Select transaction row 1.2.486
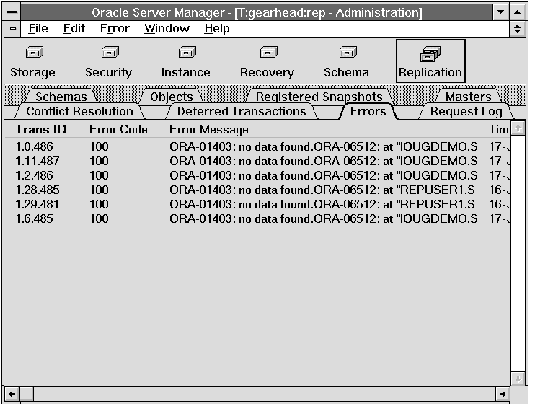 click(x=257, y=176)
